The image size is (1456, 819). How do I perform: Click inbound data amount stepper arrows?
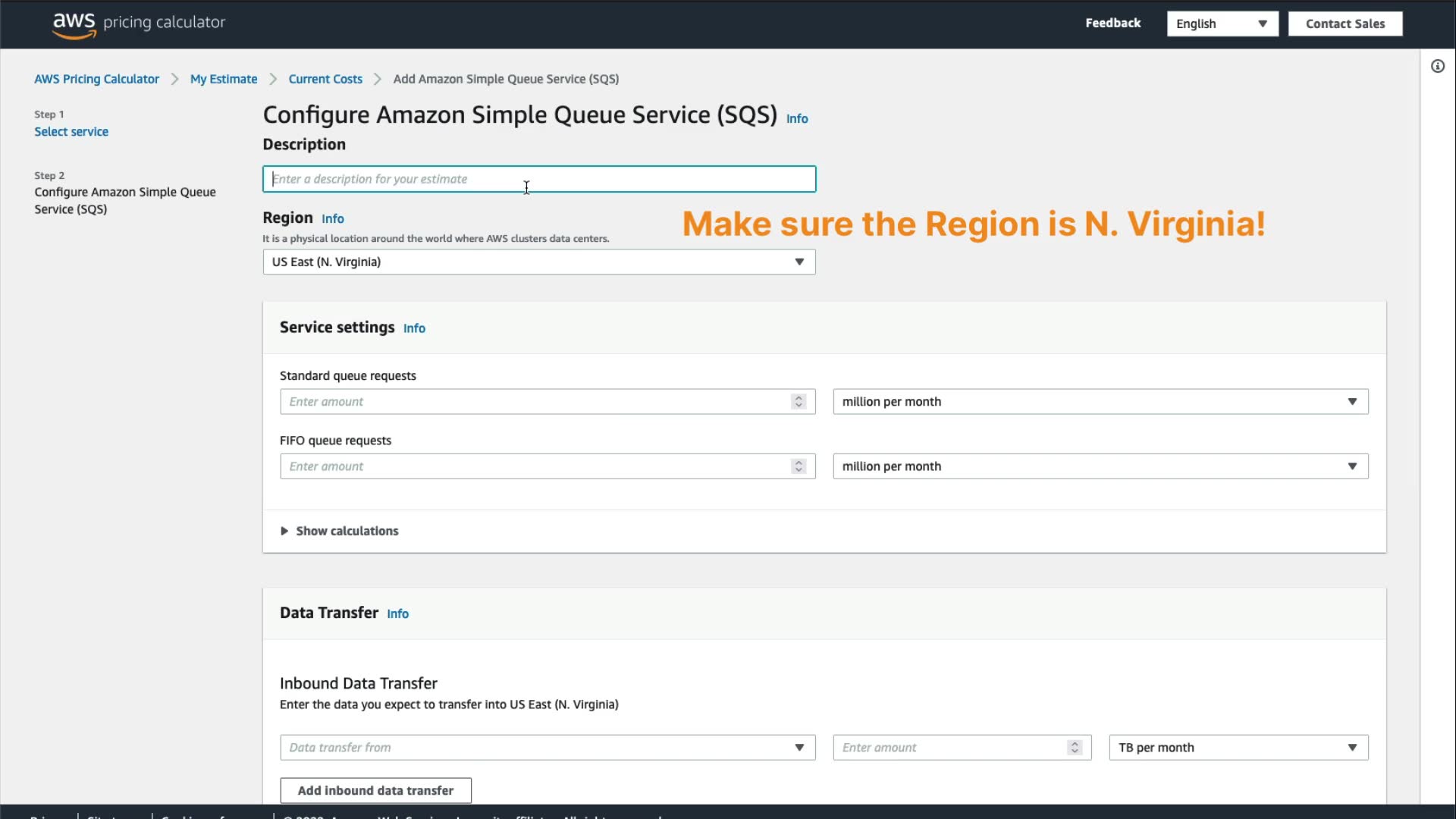click(1075, 748)
